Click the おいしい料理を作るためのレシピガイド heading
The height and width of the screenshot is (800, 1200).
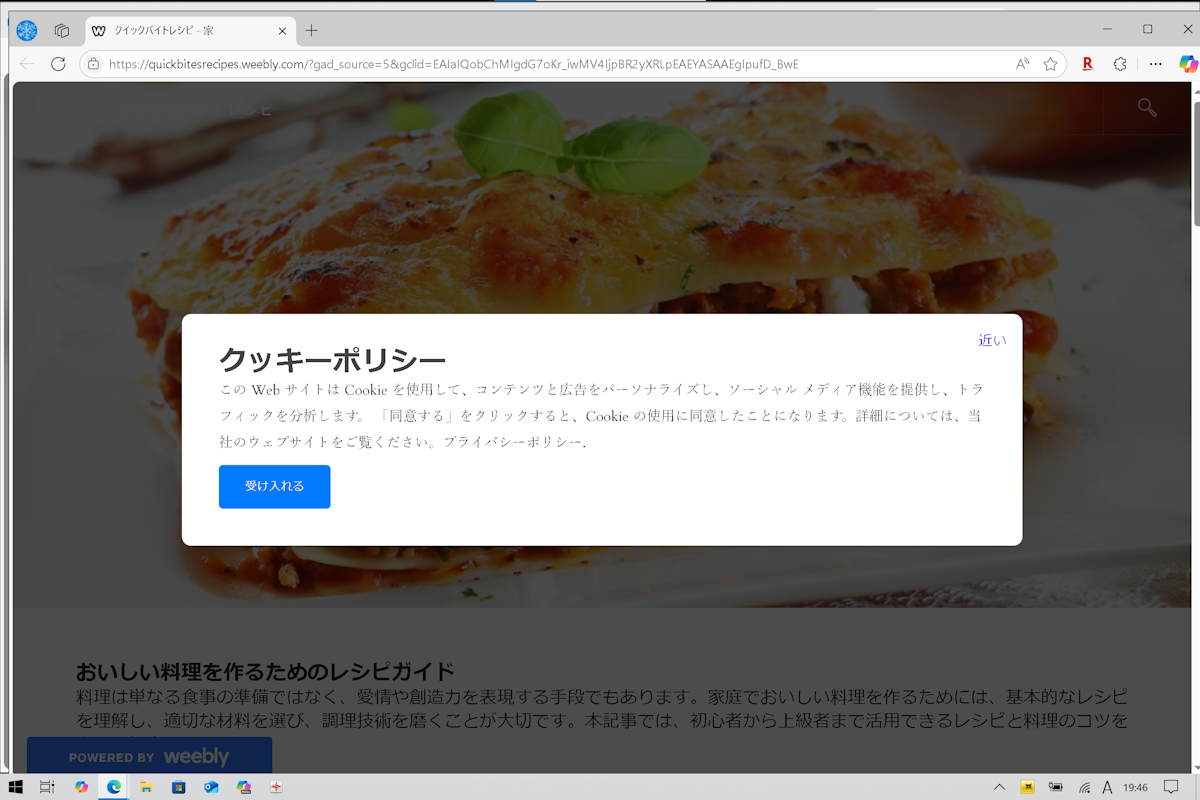265,670
